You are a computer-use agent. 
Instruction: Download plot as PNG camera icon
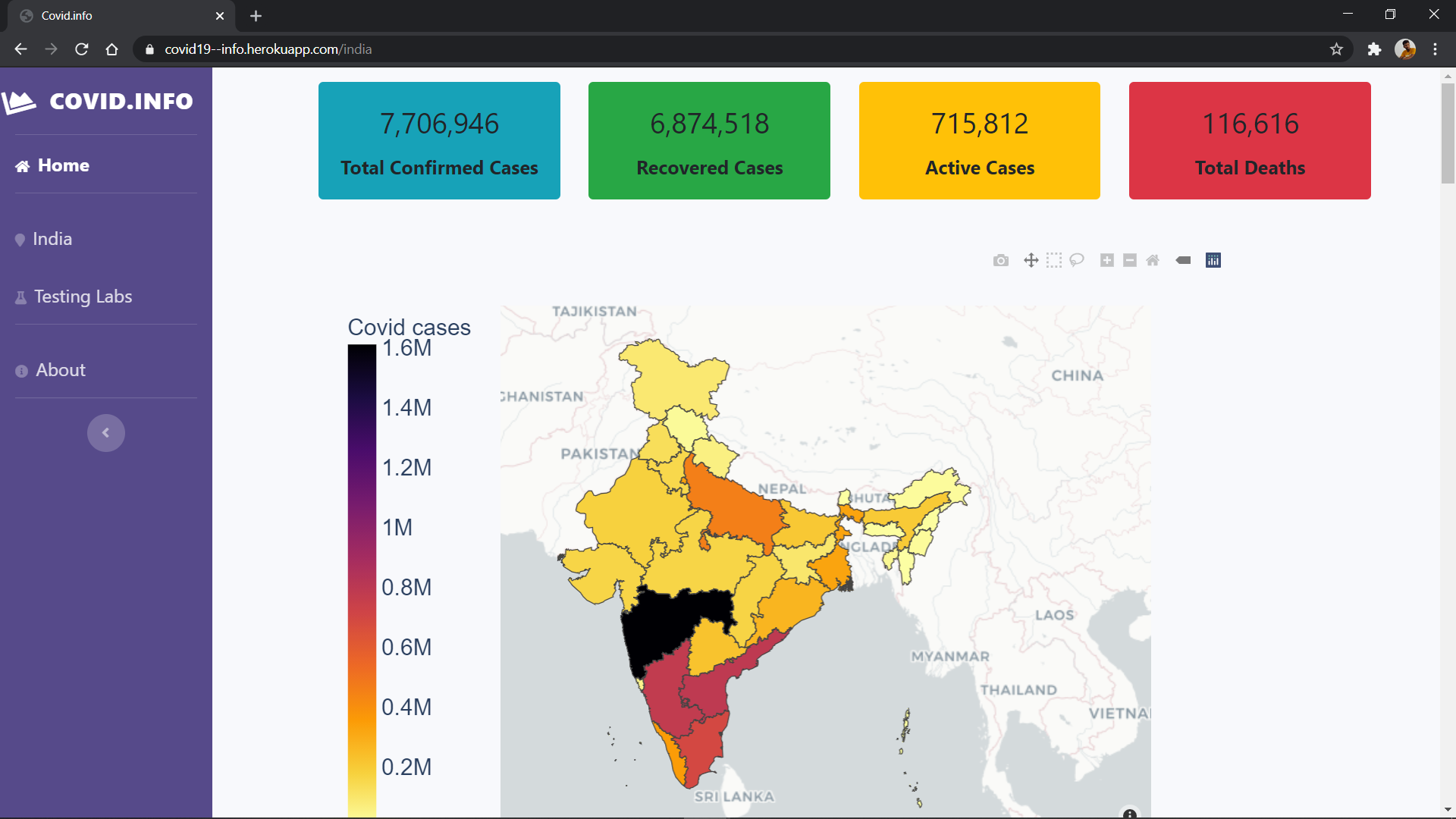(x=1001, y=261)
